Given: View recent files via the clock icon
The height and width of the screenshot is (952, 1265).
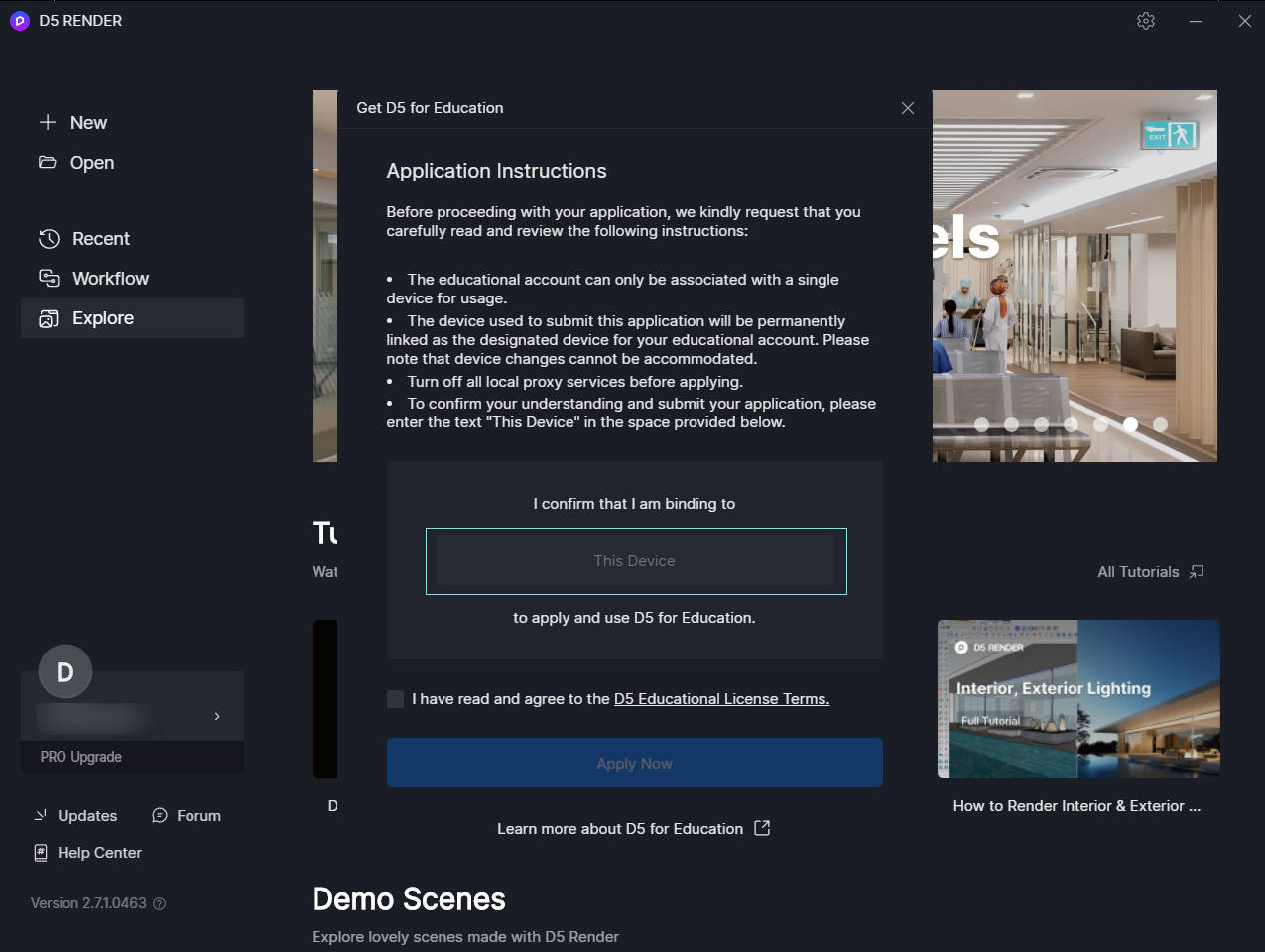Looking at the screenshot, I should click(x=49, y=238).
